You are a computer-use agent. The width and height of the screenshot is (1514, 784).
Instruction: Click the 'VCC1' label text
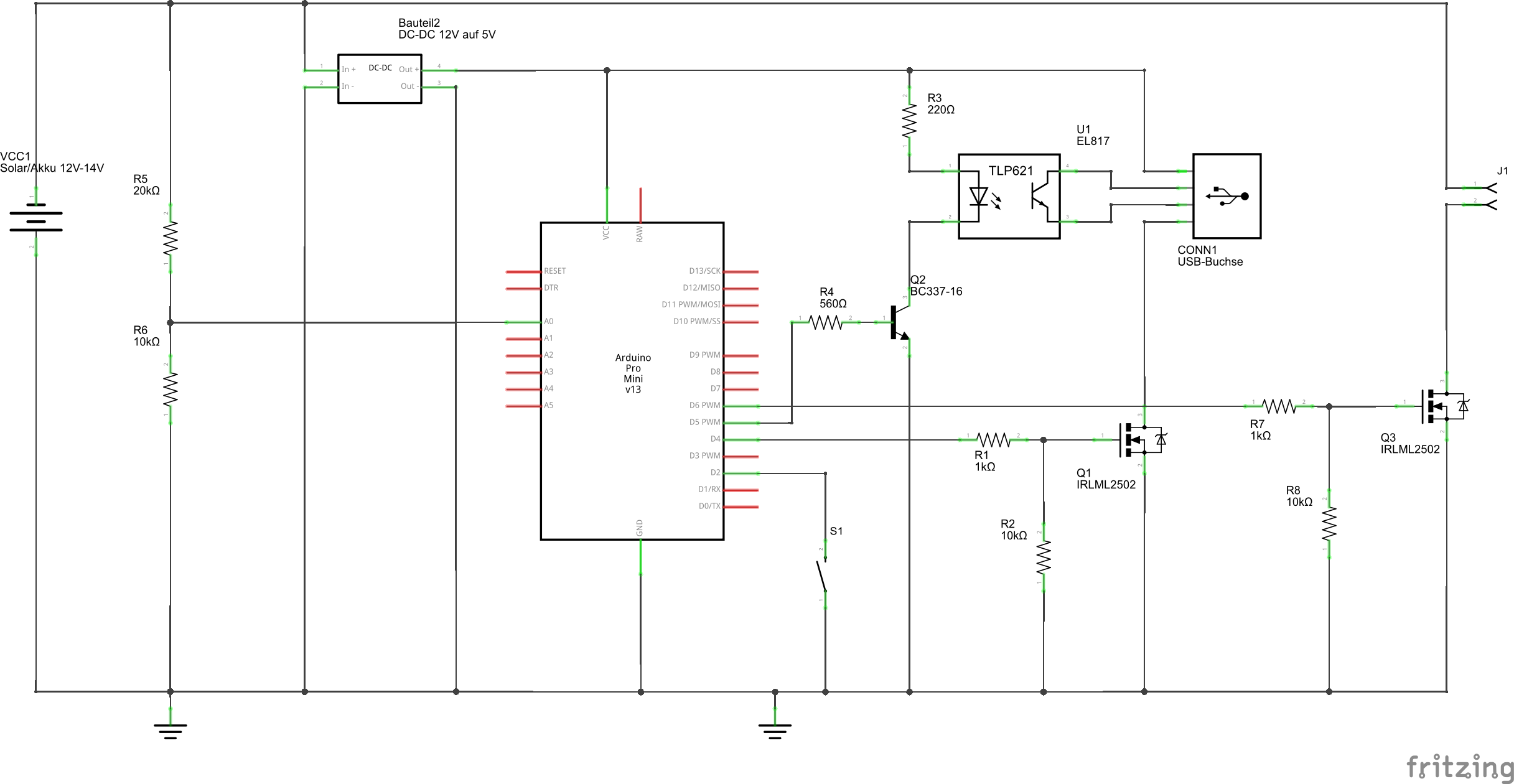16,156
